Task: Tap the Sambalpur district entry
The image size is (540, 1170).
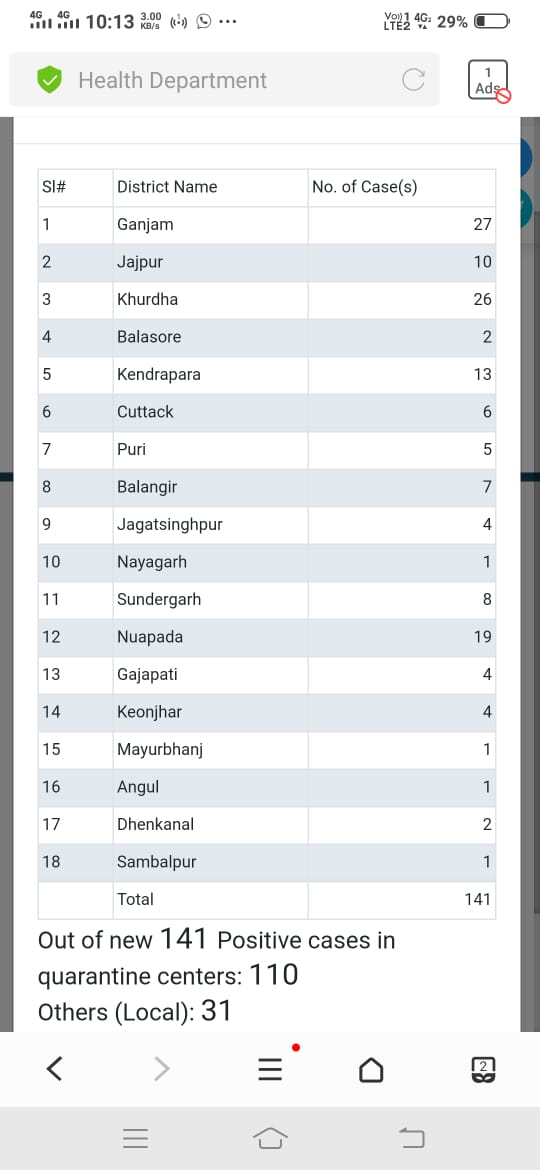Action: coord(267,863)
